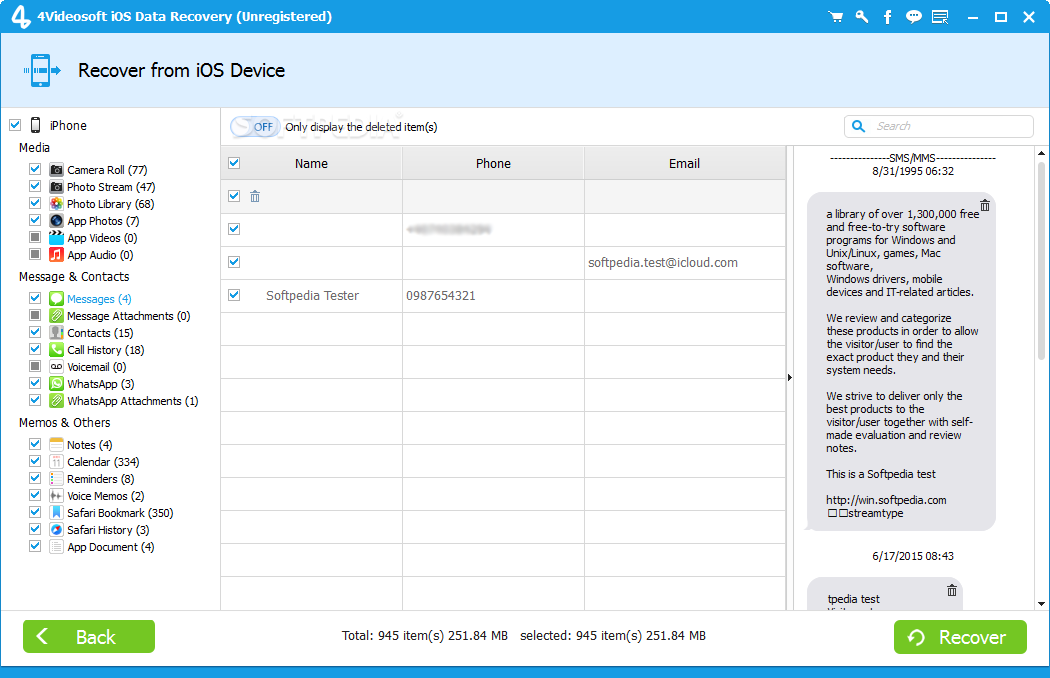
Task: Uncheck the Contacts (15) checkbox
Action: click(35, 332)
